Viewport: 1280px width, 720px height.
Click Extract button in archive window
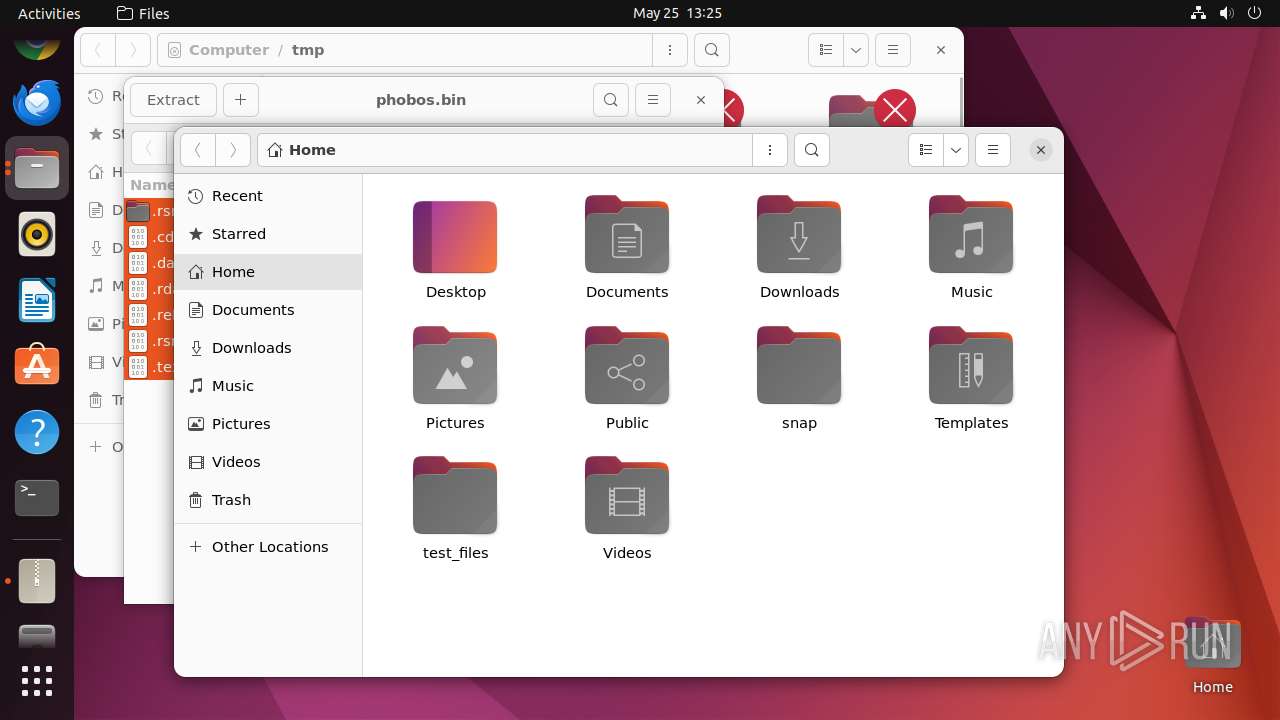(x=173, y=100)
